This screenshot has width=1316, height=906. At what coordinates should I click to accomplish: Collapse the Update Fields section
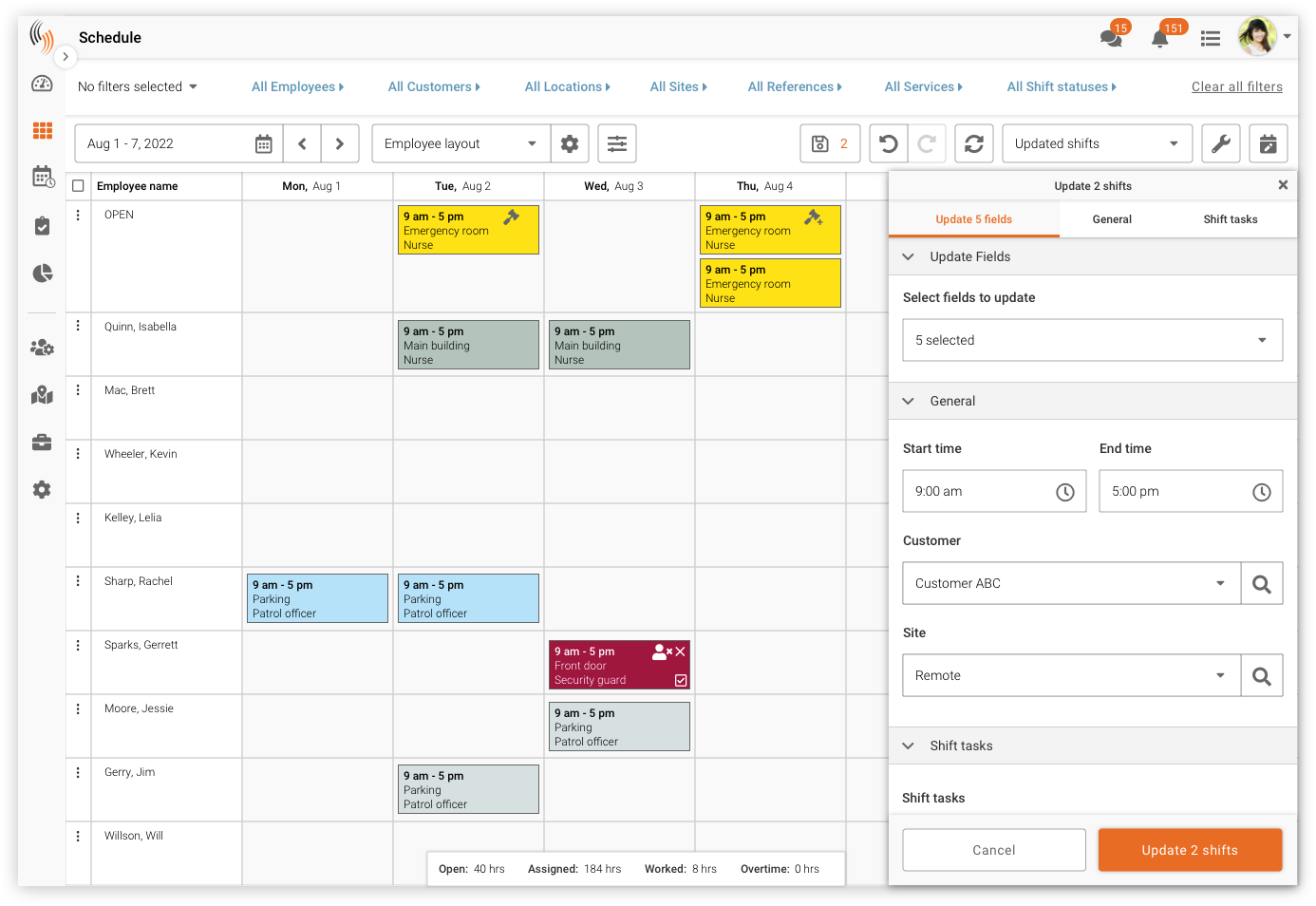pos(909,256)
